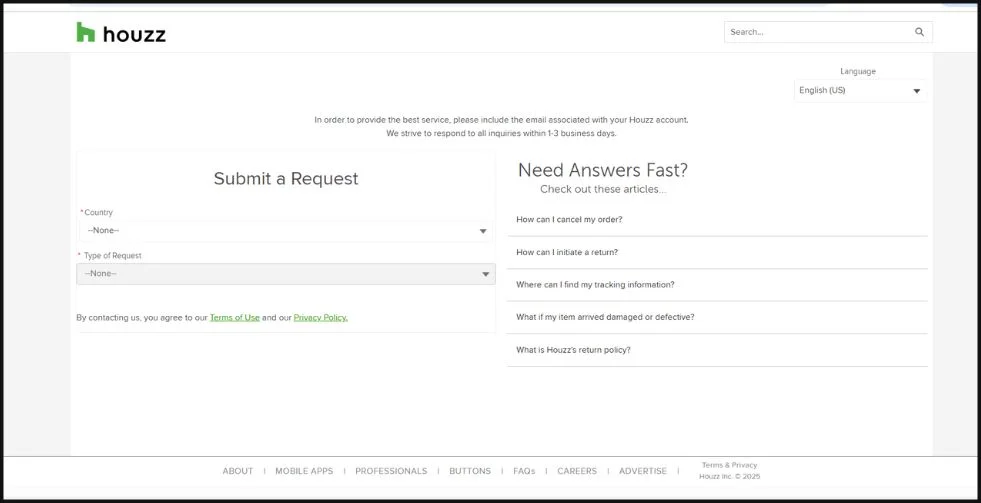
Task: Open the CAREERS footer link
Action: pyautogui.click(x=577, y=471)
